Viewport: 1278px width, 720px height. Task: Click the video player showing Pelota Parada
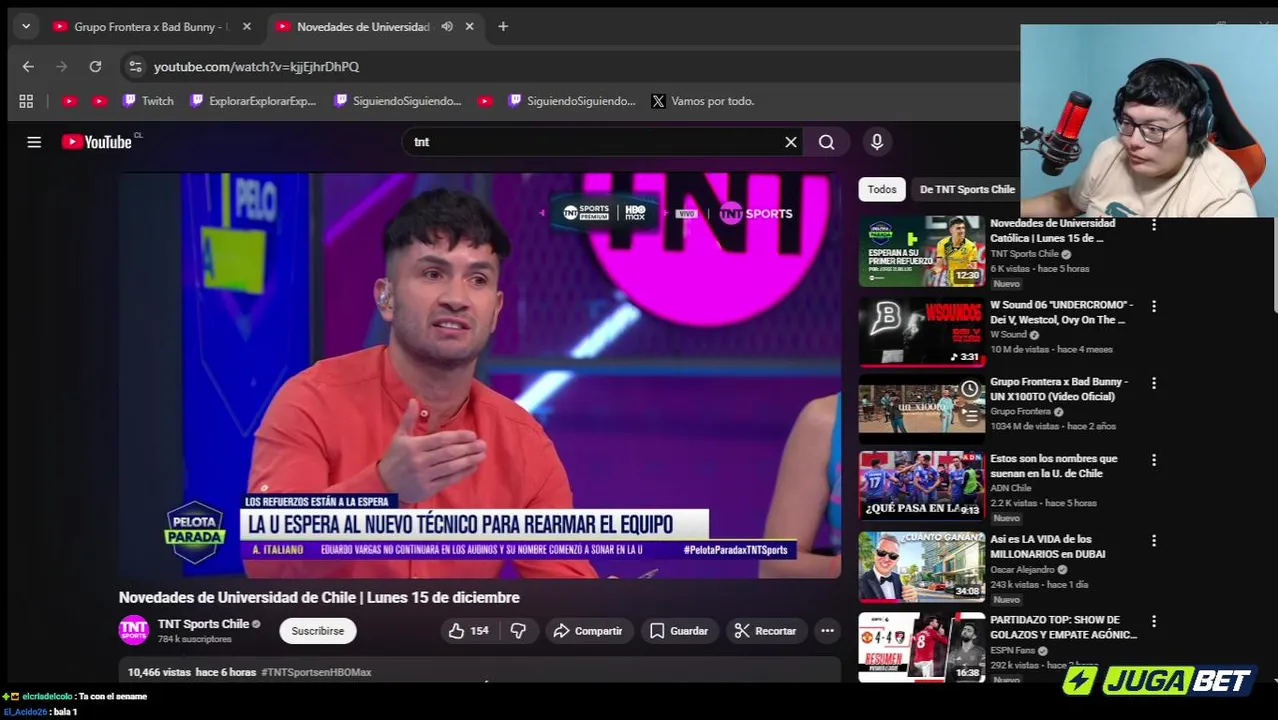[480, 375]
